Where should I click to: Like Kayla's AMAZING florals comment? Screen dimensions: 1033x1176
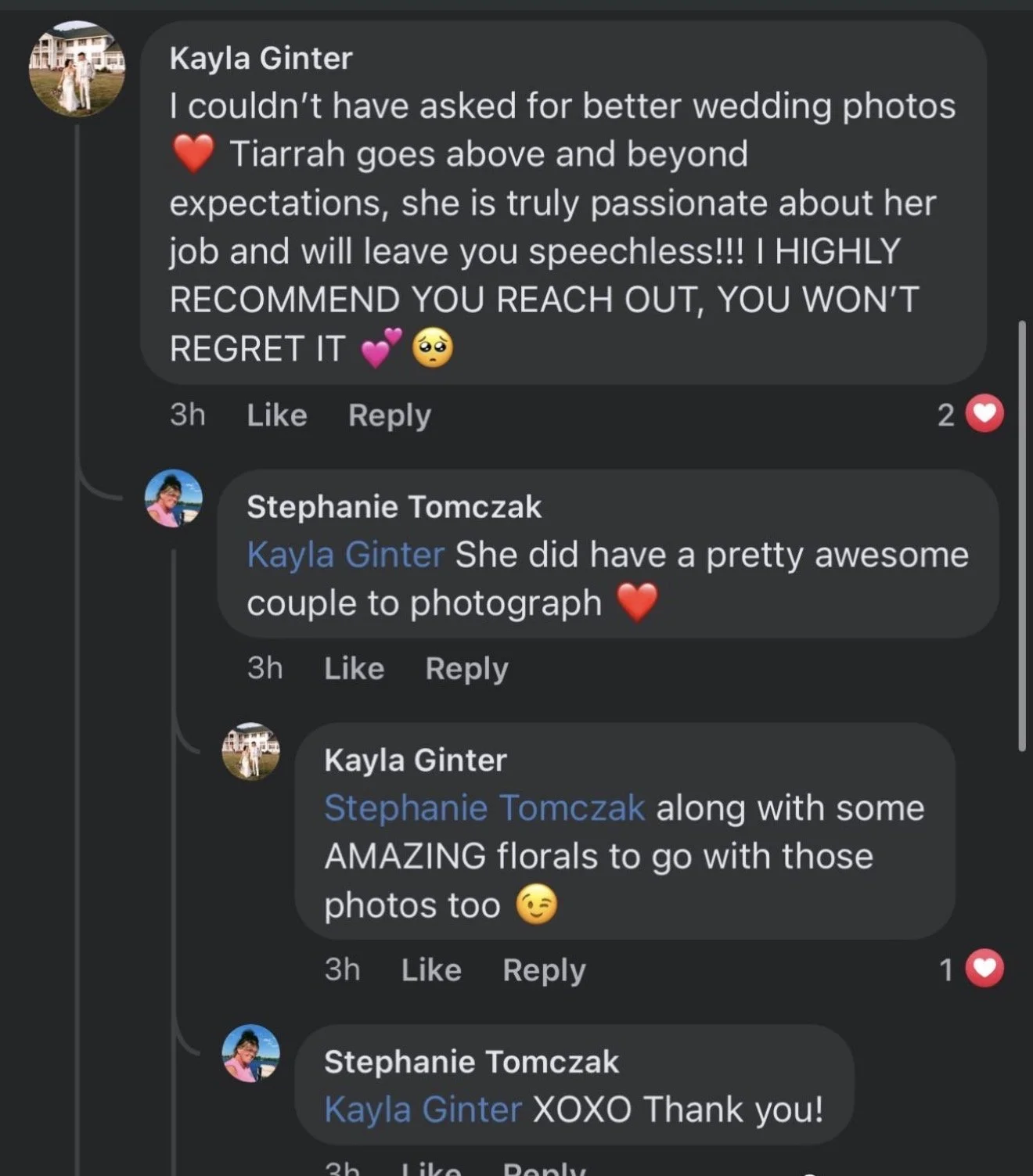click(x=431, y=969)
